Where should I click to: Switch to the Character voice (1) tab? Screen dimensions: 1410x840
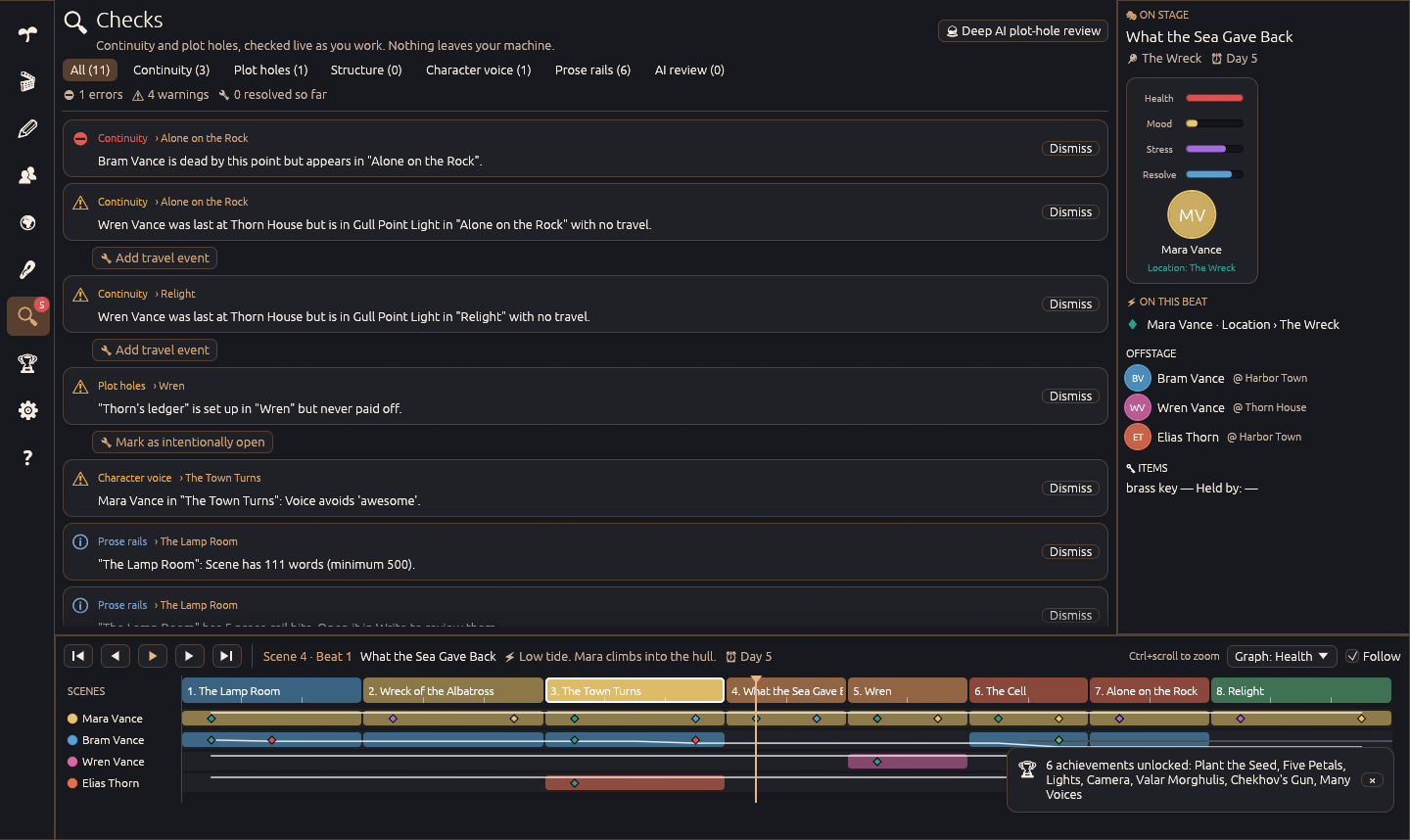(478, 70)
